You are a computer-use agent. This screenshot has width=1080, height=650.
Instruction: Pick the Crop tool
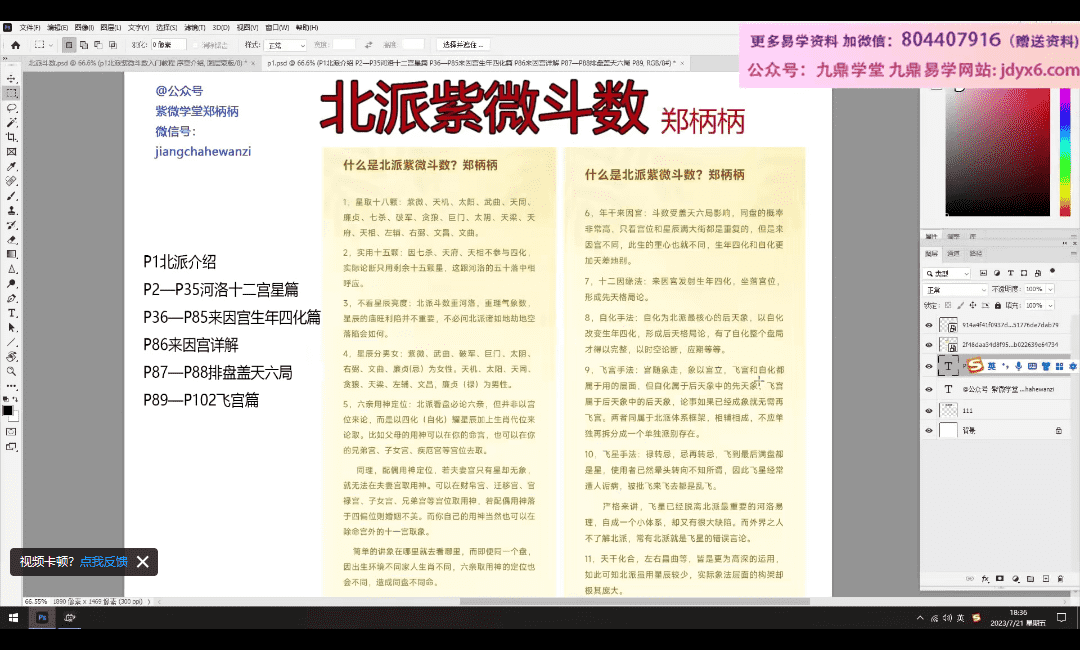(x=11, y=137)
